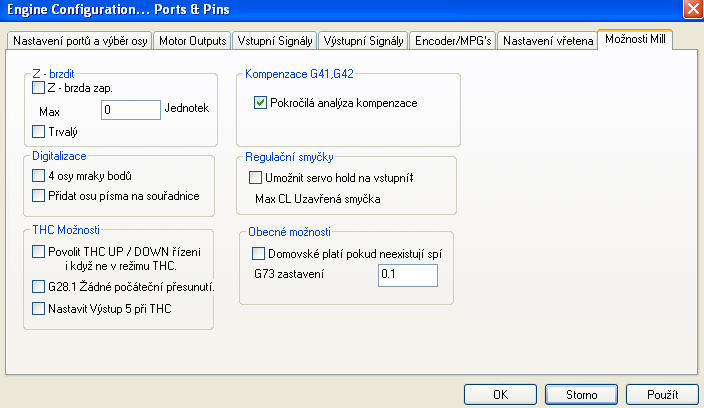Uncheck Pokročilá analýza kompenzace
This screenshot has height=408, width=704.
(261, 102)
